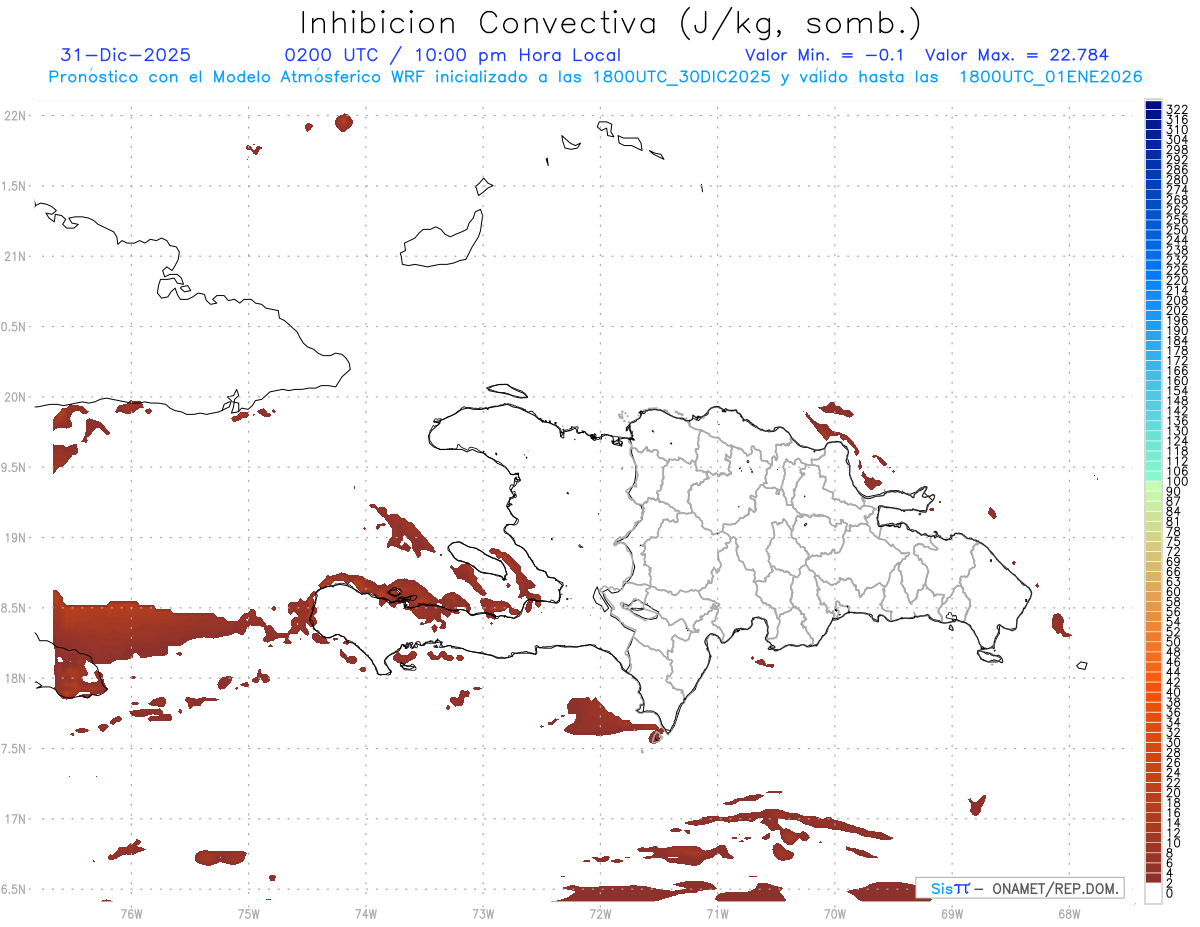Click the title 'Inhibicion Convectiva (J/kg, somb.)'
Viewport: 1200px width, 927px height.
pos(610,23)
